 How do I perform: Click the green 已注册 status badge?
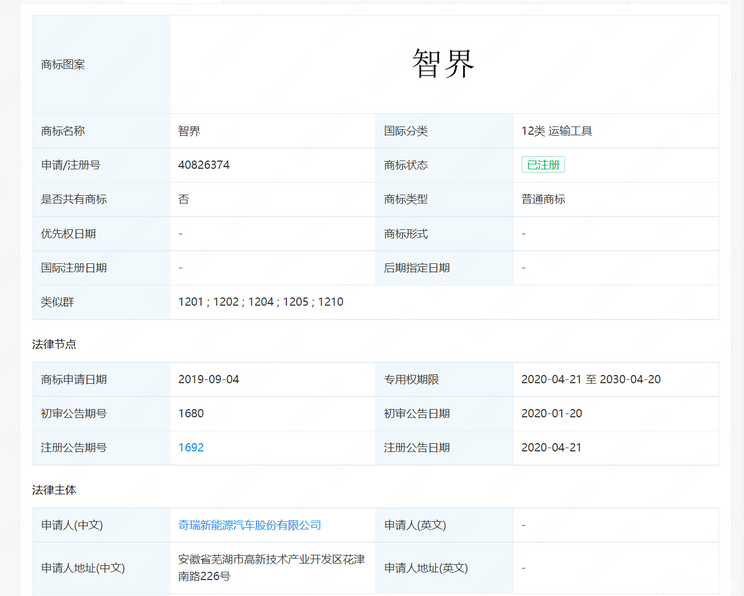tap(542, 165)
